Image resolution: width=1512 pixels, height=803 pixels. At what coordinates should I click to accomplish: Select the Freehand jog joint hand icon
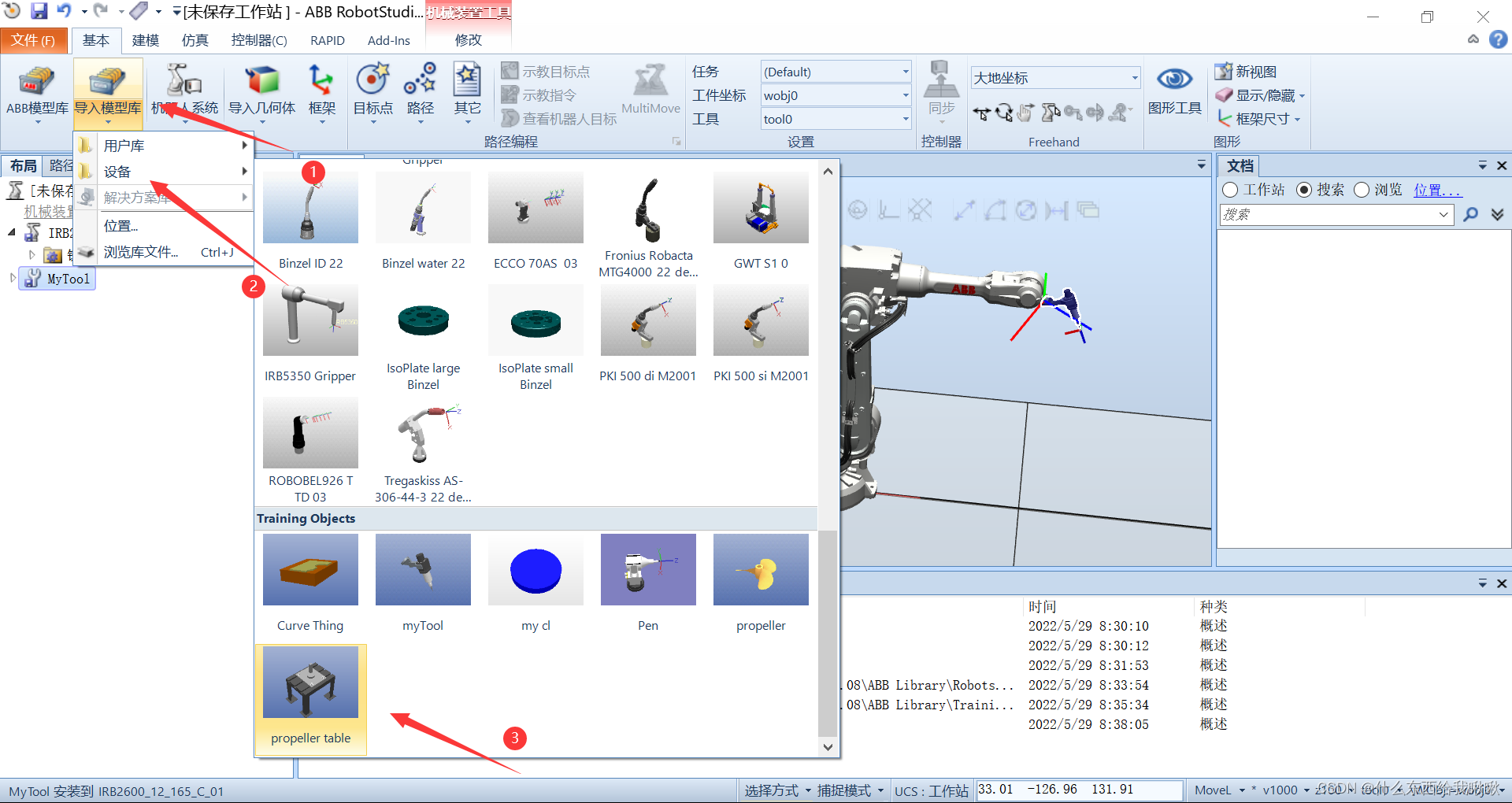tap(1026, 113)
